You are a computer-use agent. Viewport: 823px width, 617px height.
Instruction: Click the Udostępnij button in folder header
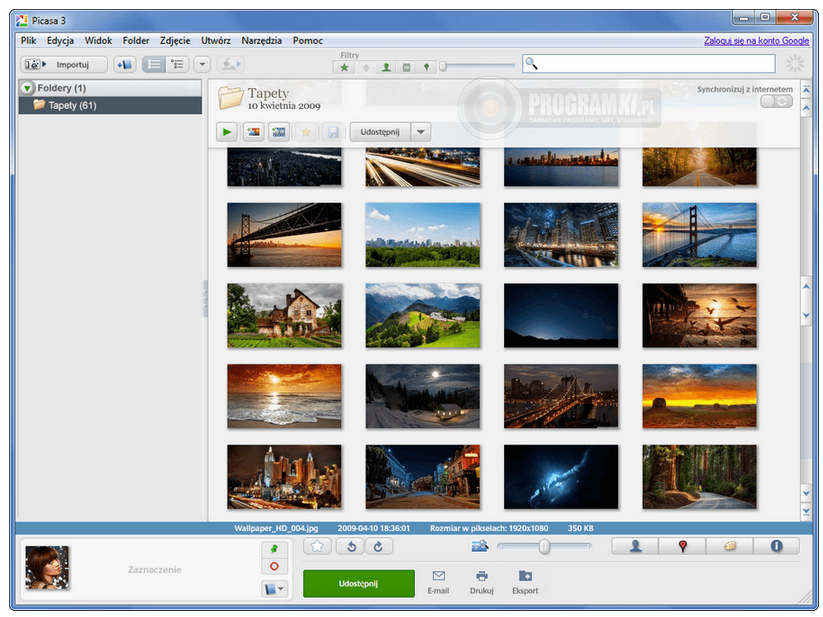(380, 132)
